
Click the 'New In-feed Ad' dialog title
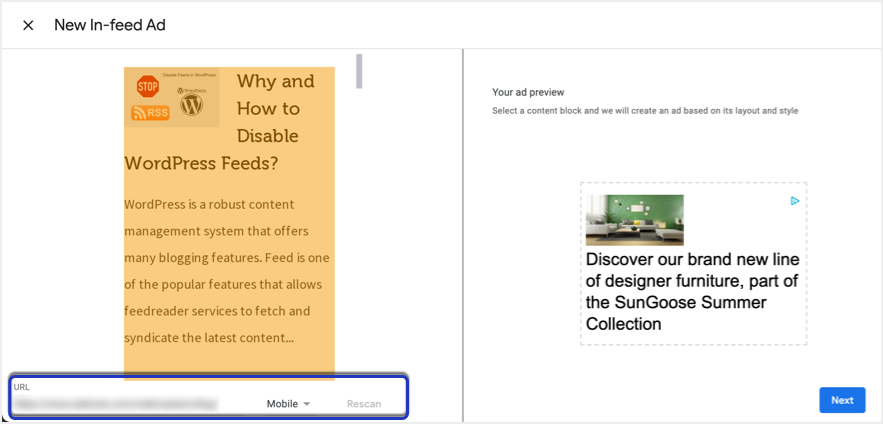[x=110, y=25]
